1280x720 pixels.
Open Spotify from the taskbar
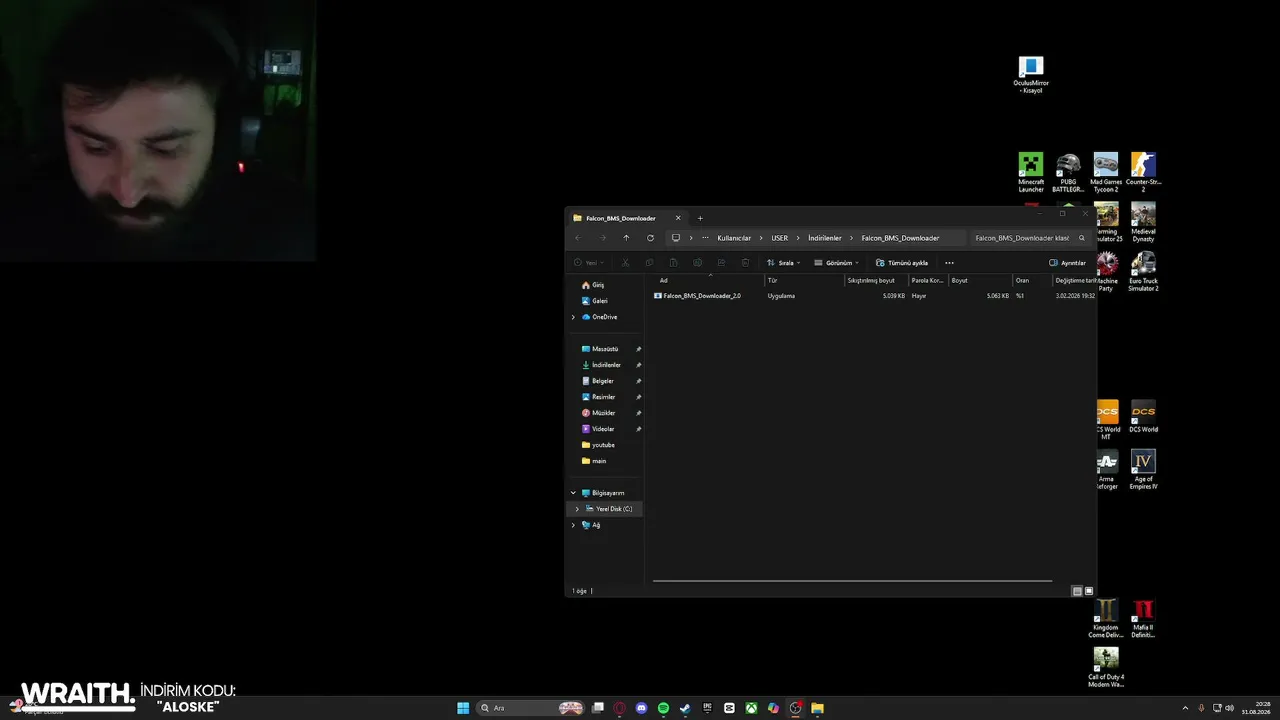coord(663,708)
